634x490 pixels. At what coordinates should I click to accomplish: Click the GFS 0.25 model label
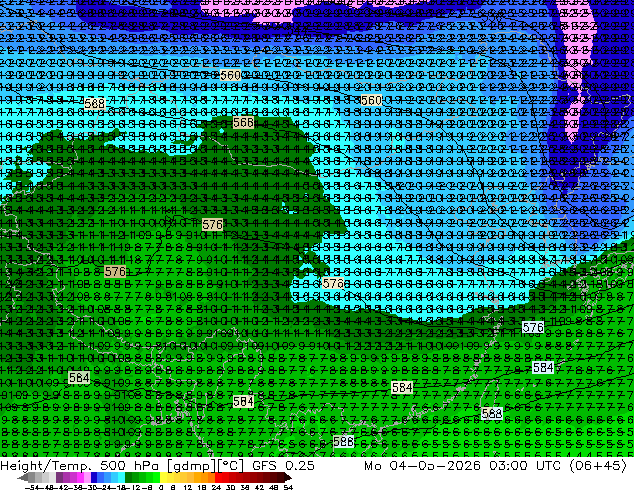point(283,465)
